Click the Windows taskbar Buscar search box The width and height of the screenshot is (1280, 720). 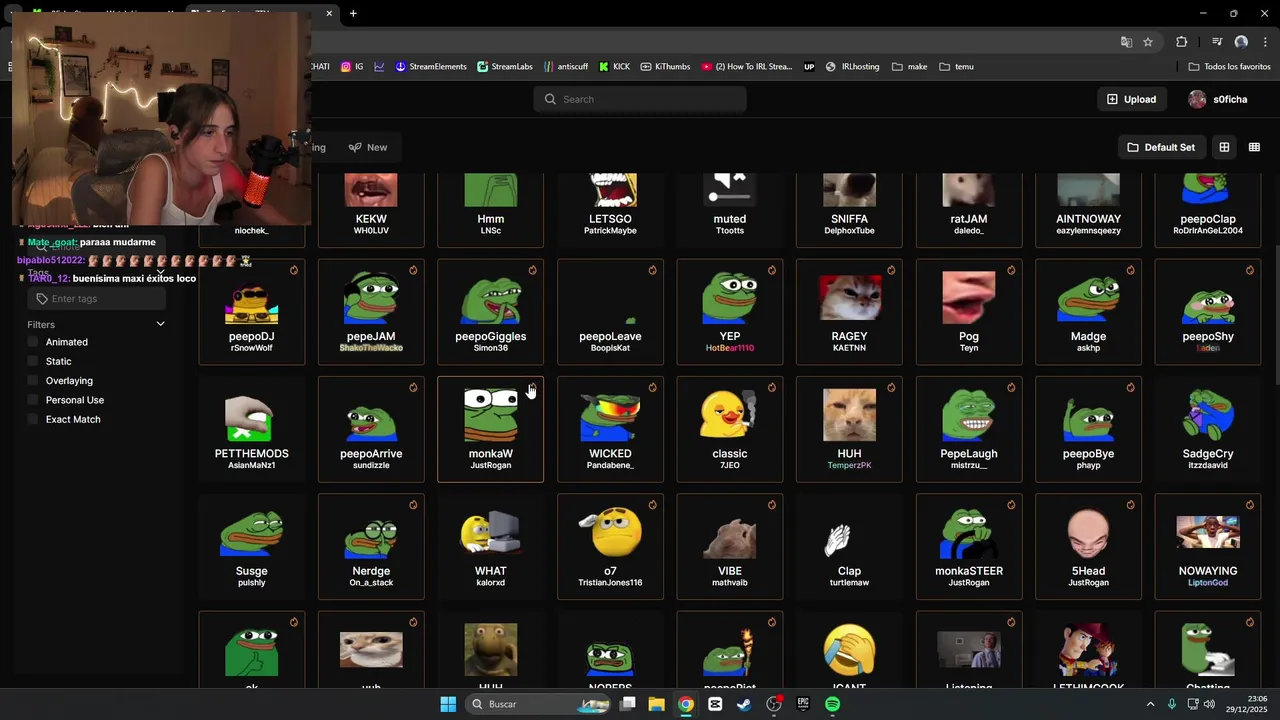coord(540,704)
